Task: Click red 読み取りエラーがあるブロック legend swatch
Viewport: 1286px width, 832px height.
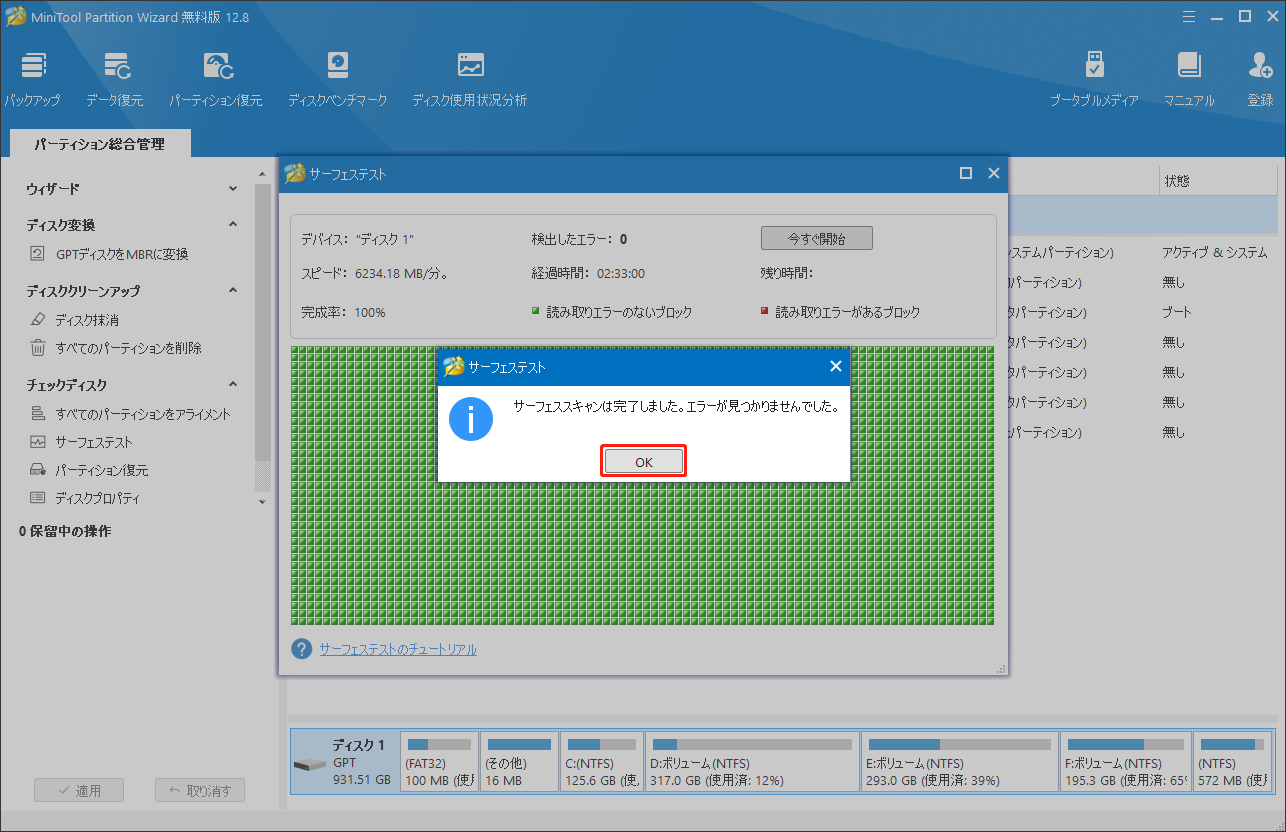Action: point(765,312)
